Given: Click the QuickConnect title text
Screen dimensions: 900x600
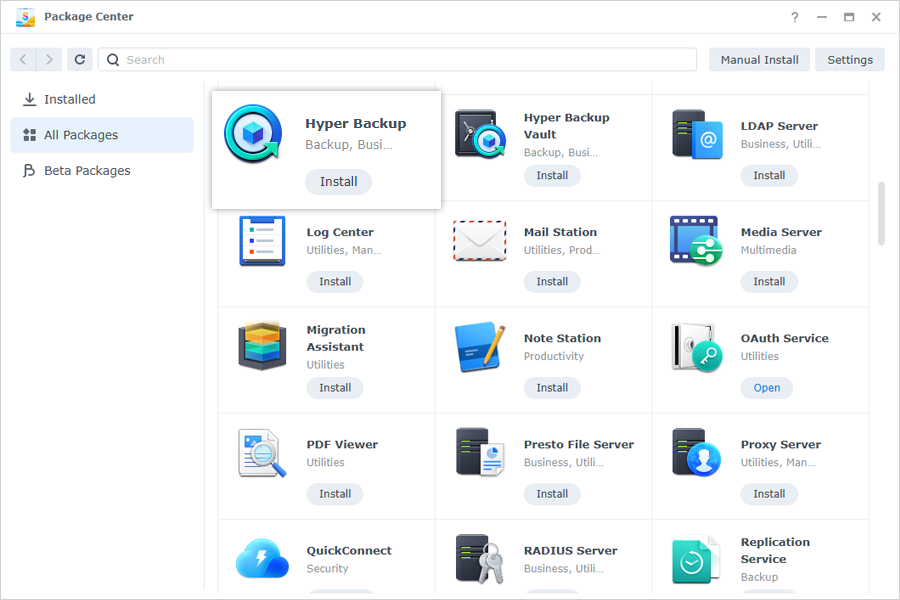Looking at the screenshot, I should pos(349,551).
